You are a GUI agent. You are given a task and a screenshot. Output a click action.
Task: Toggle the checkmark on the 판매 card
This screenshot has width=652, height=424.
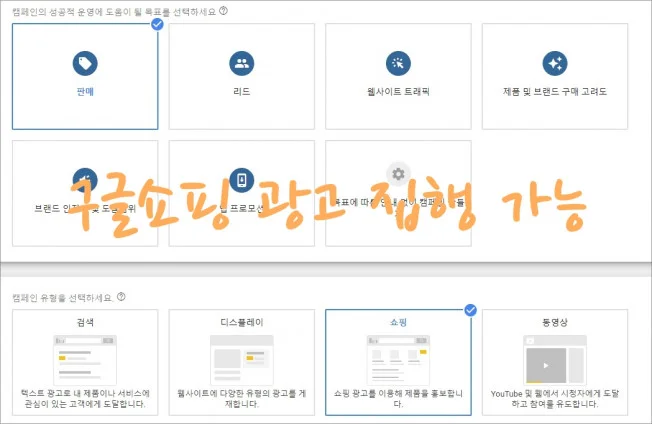[157, 24]
